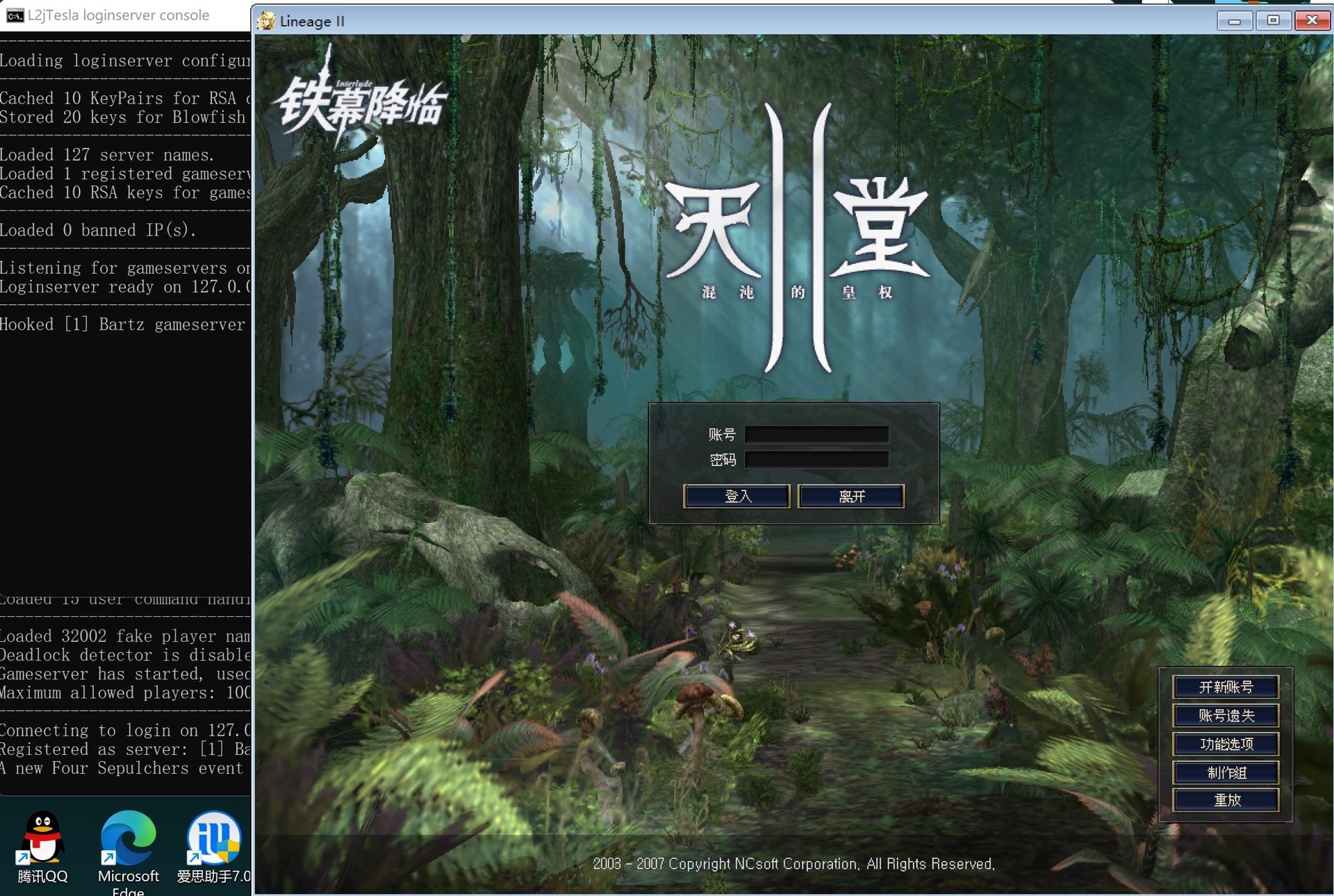
Task: Click the 密码 password input field
Action: click(816, 460)
